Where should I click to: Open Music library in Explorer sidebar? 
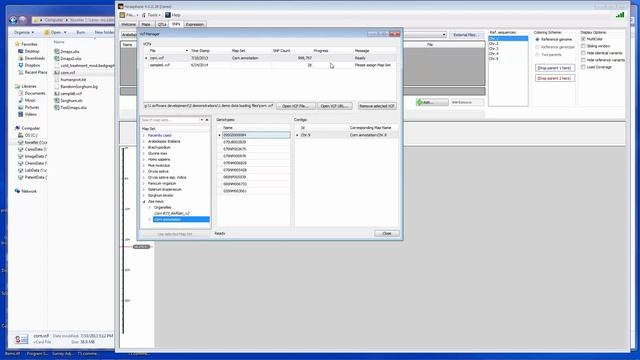pos(30,100)
